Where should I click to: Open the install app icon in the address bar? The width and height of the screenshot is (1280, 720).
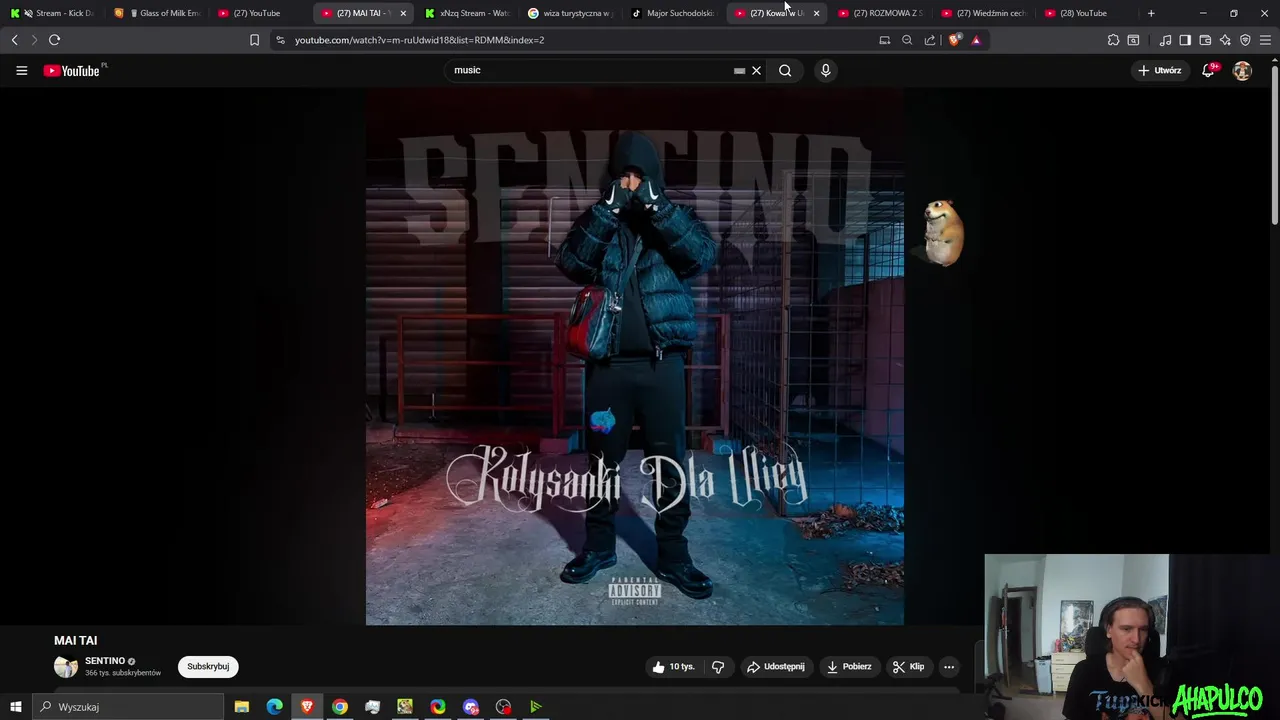coord(884,40)
